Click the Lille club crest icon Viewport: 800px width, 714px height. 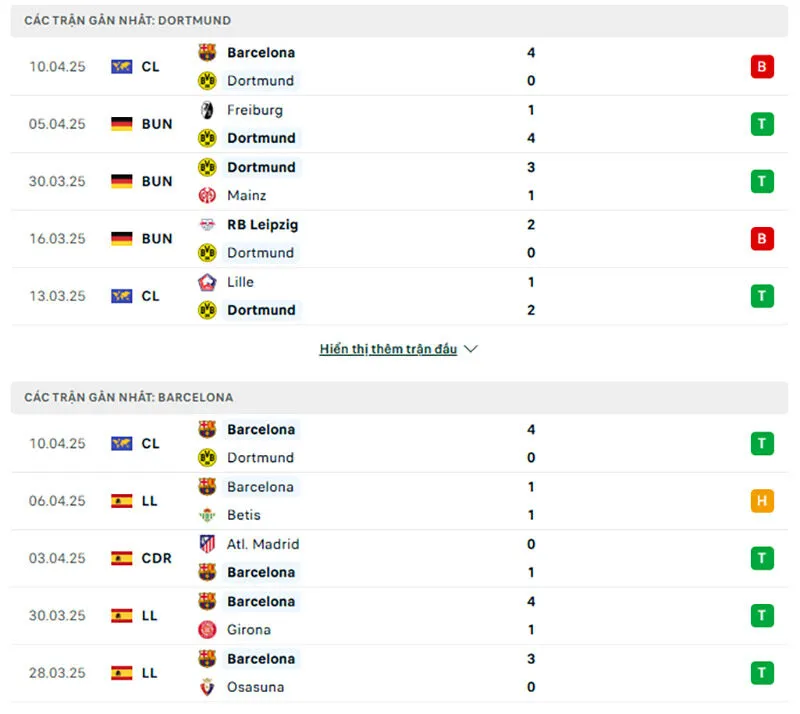(x=207, y=282)
